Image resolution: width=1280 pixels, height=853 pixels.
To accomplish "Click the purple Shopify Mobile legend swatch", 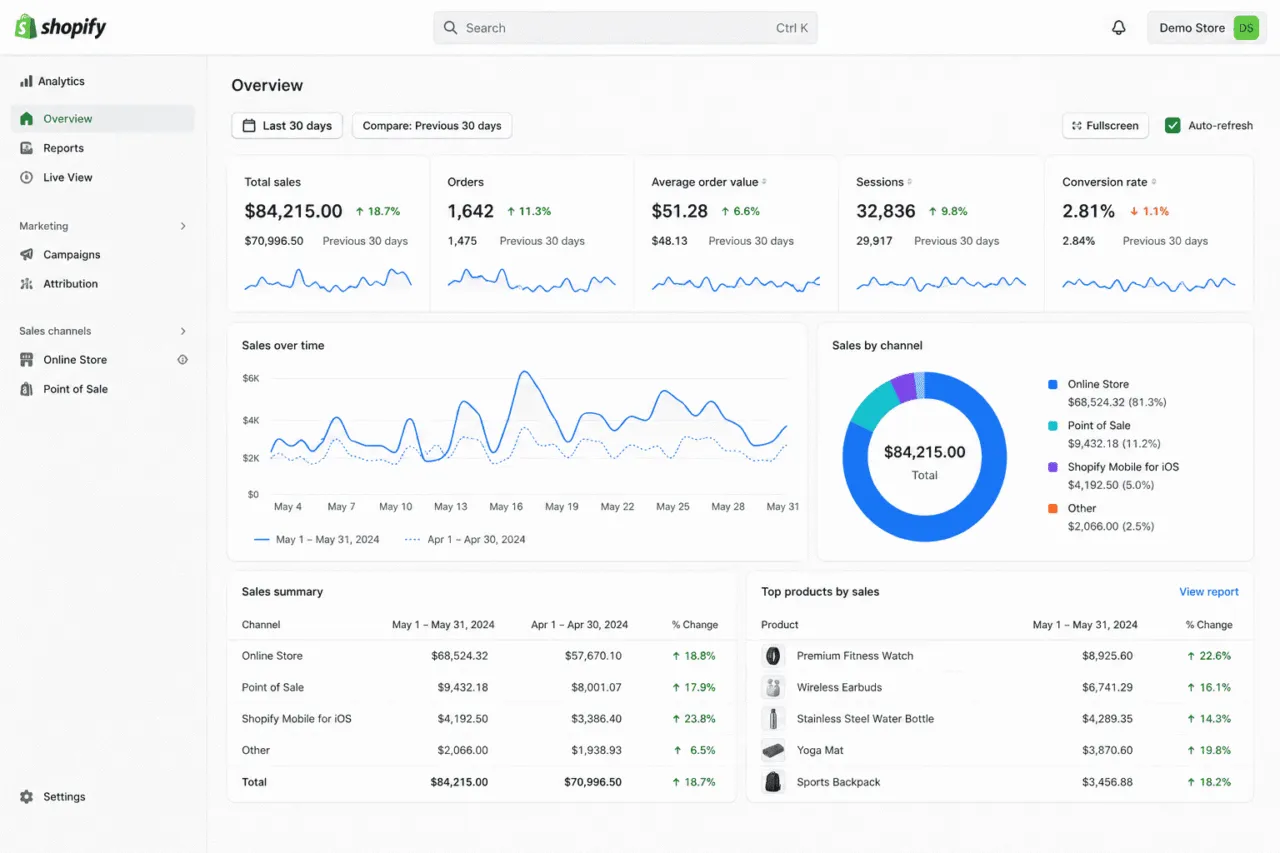I will coord(1053,467).
